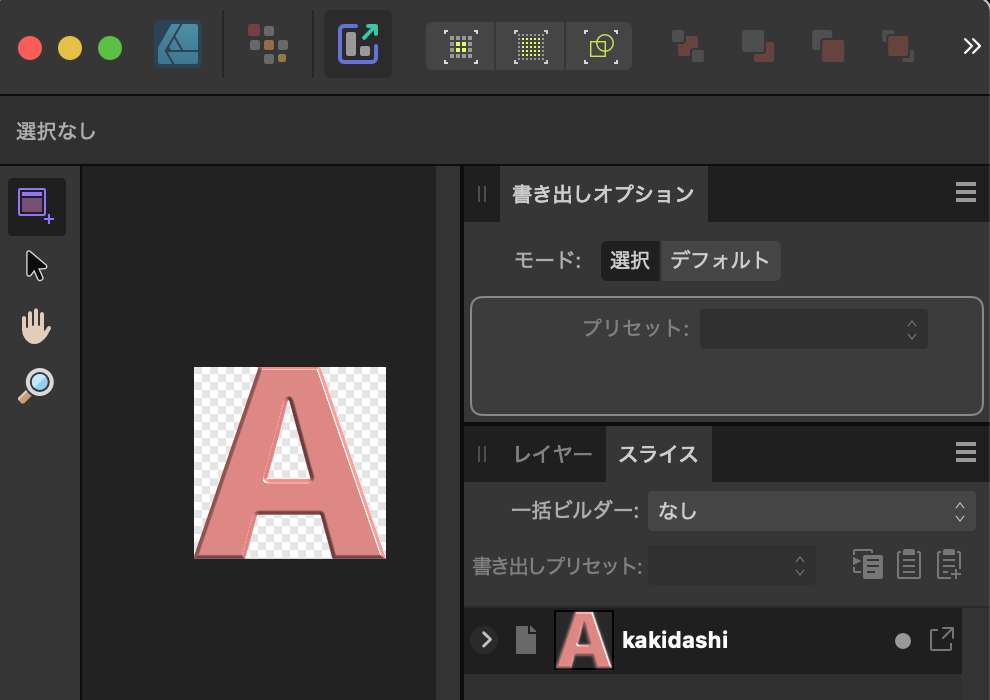Toggle whole-document selection mode button
This screenshot has width=990, height=700.
pyautogui.click(x=529, y=45)
